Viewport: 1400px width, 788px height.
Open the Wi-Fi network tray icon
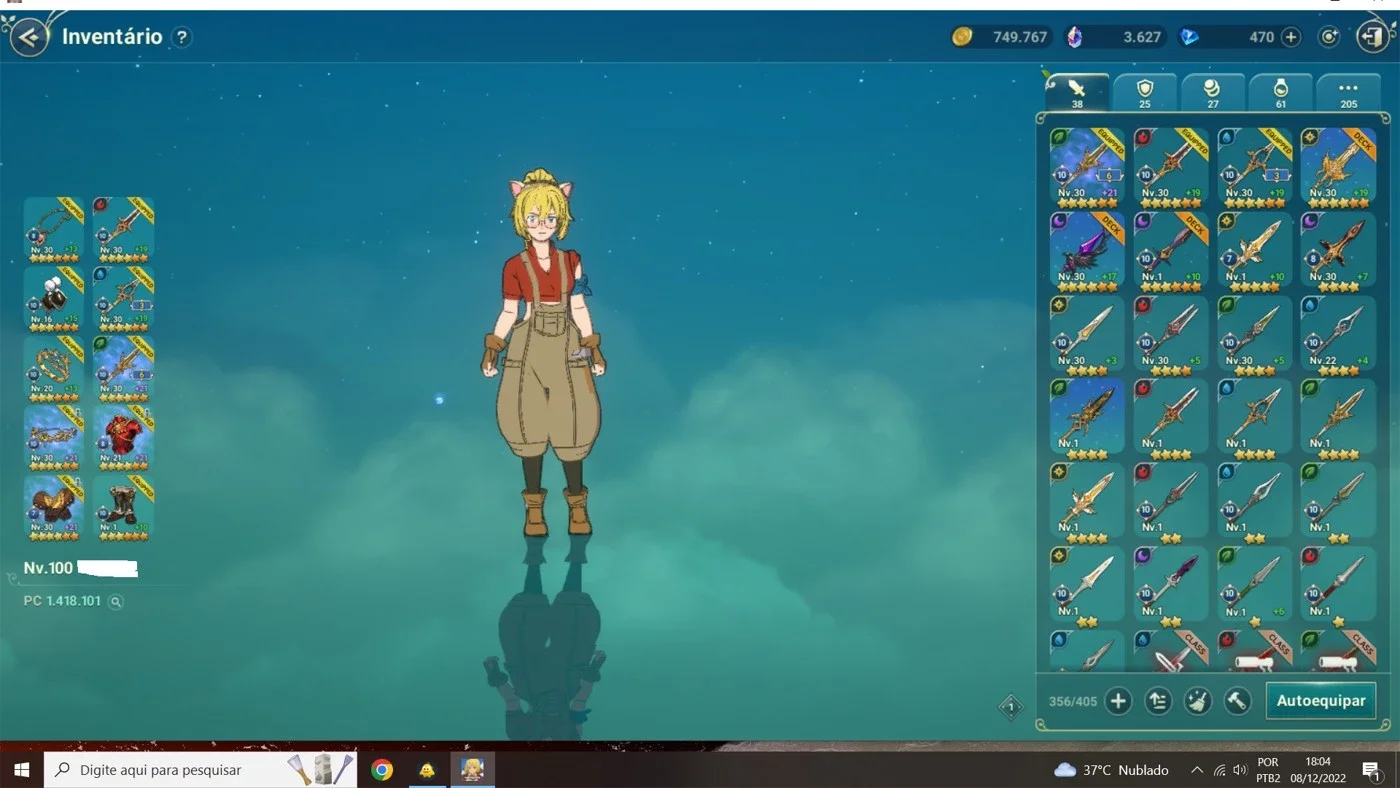click(1219, 770)
